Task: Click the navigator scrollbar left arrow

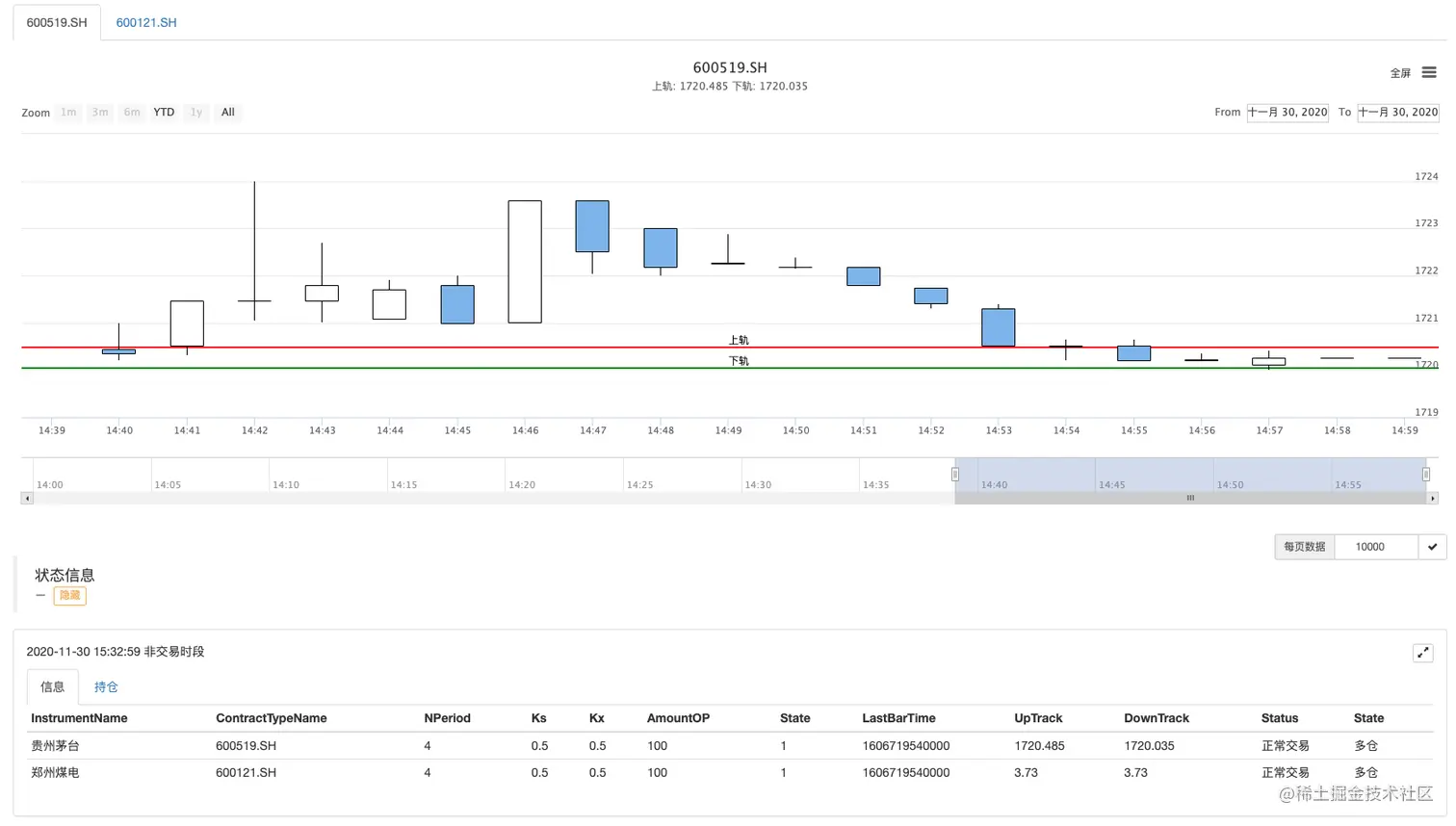Action: click(27, 498)
